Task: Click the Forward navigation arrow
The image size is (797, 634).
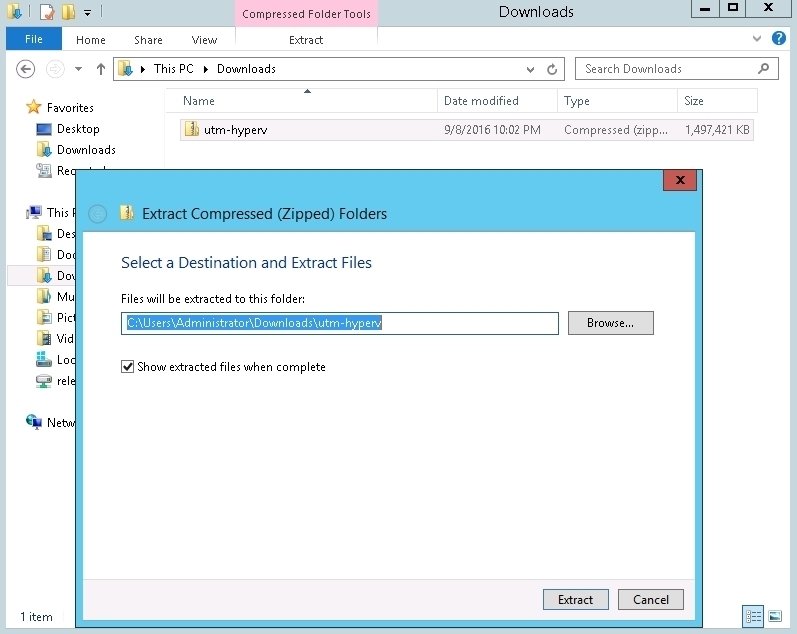Action: (55, 69)
